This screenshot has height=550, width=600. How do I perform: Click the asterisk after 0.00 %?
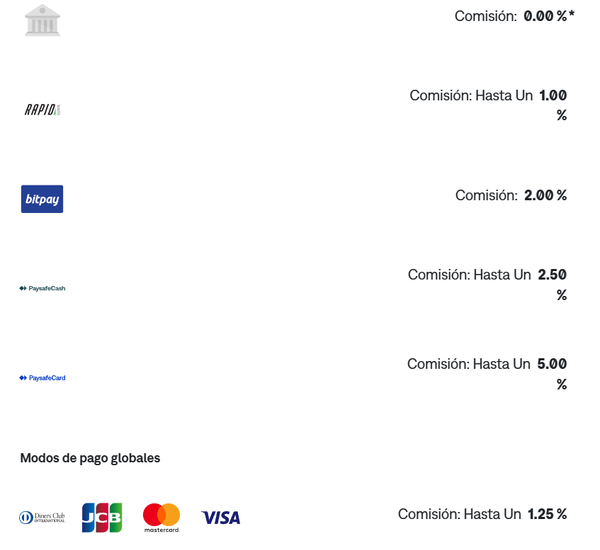pyautogui.click(x=572, y=14)
